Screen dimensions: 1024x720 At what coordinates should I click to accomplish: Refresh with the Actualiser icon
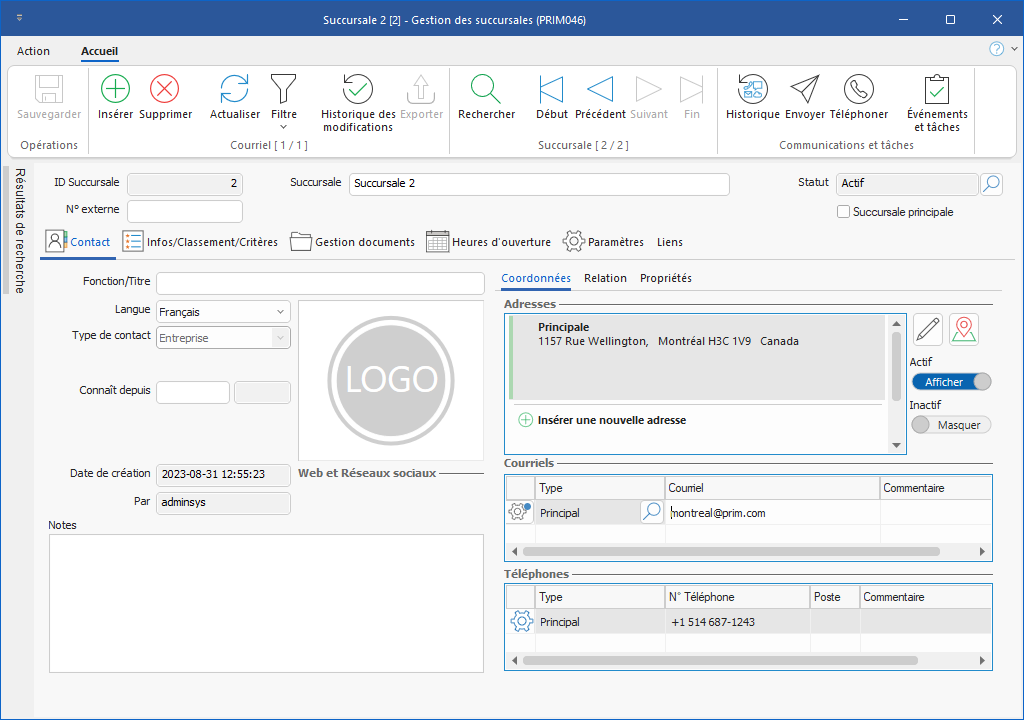[234, 89]
